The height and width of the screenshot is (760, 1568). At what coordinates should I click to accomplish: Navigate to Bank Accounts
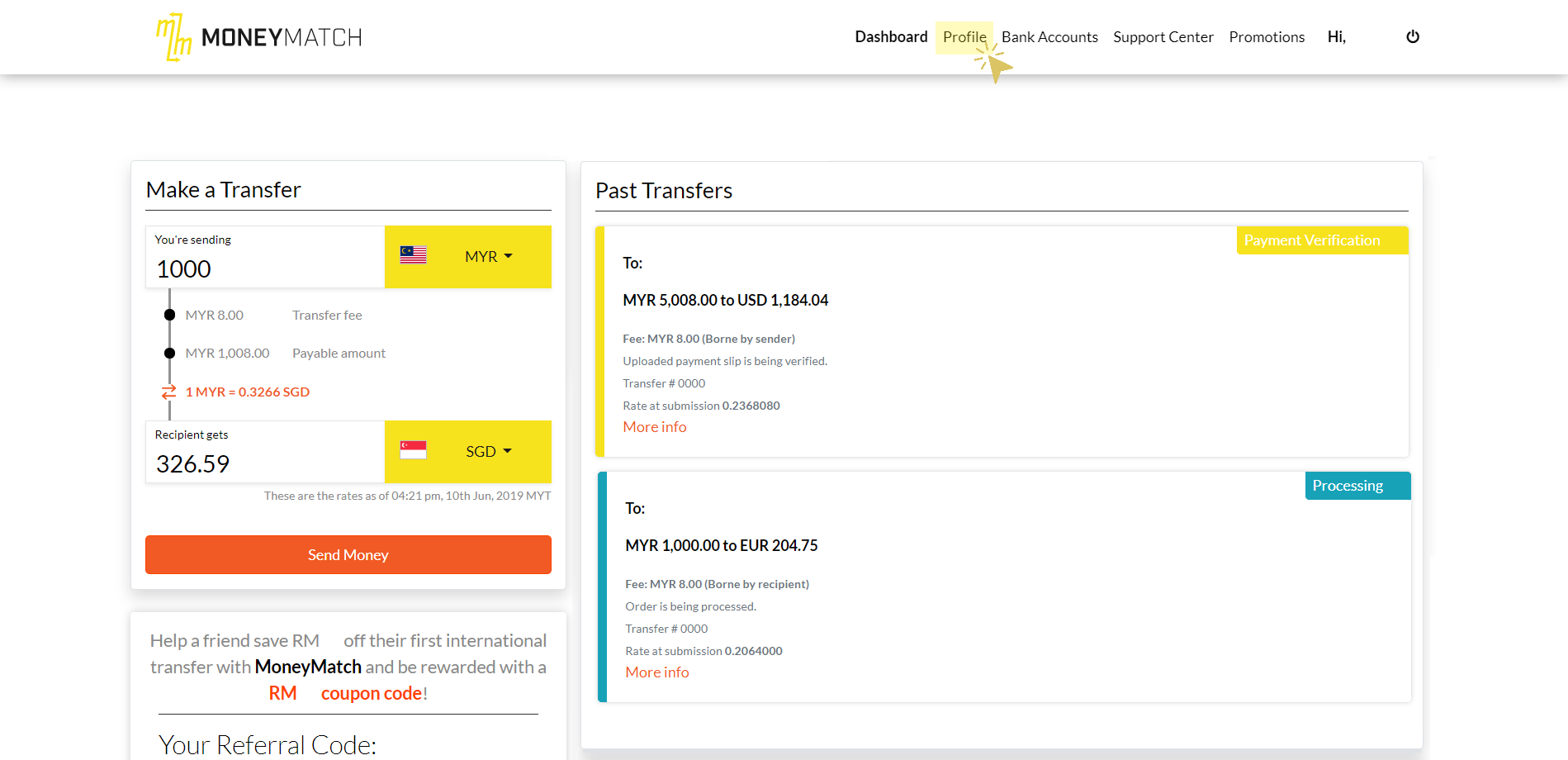click(1049, 37)
